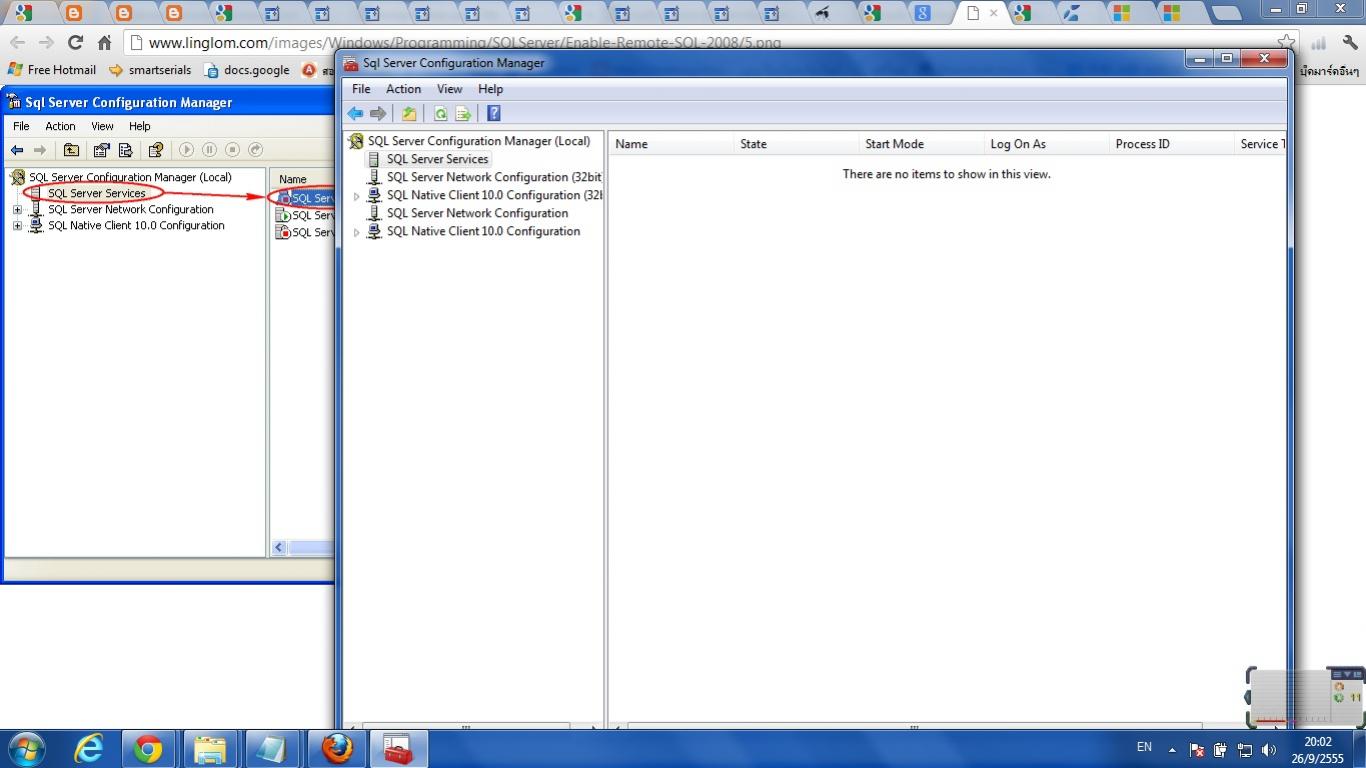The image size is (1366, 768).
Task: Select SQL Native Client 10.0 Configuration (32bit) node
Action: [494, 195]
